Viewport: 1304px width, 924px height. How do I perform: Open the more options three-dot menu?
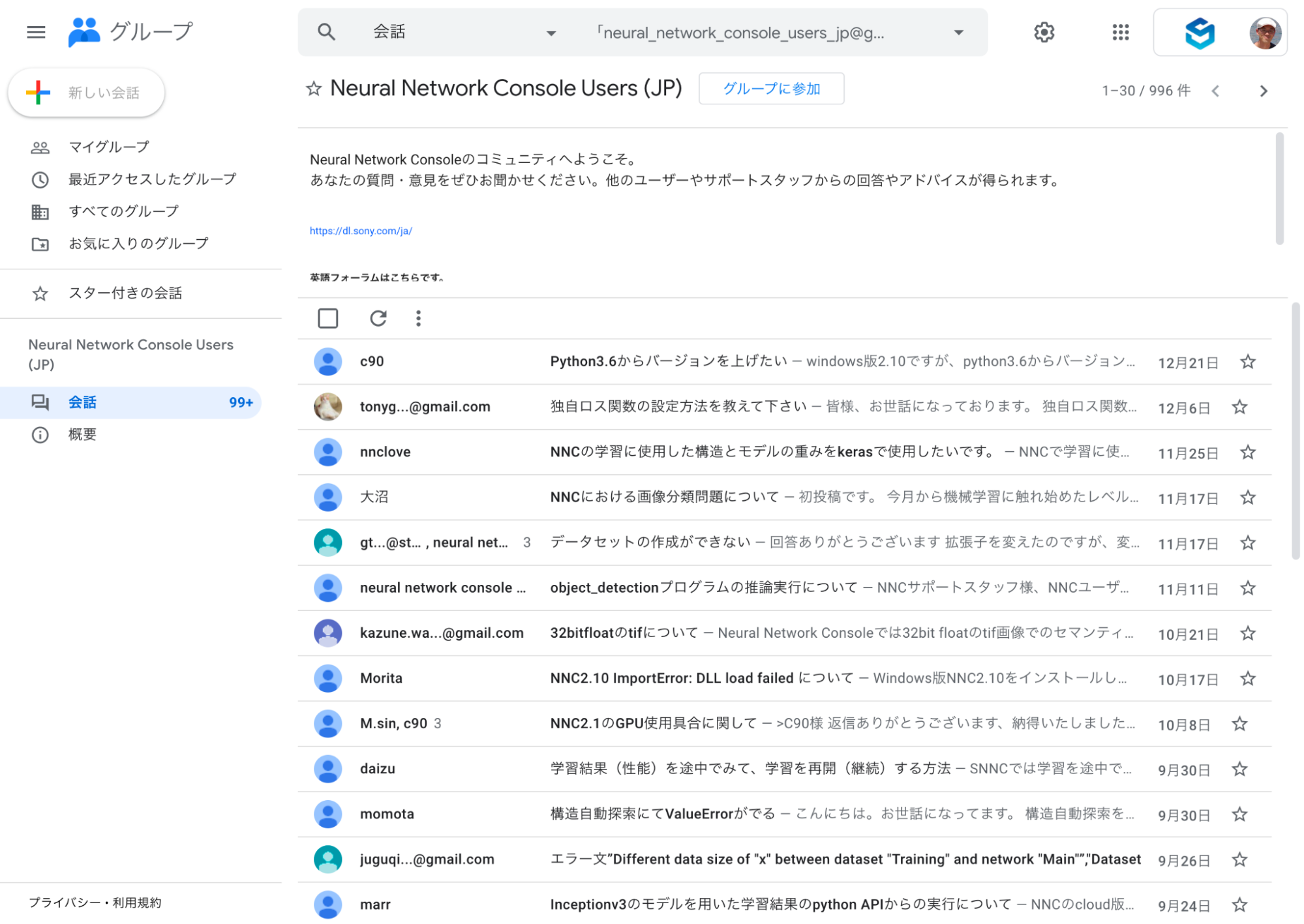[418, 318]
